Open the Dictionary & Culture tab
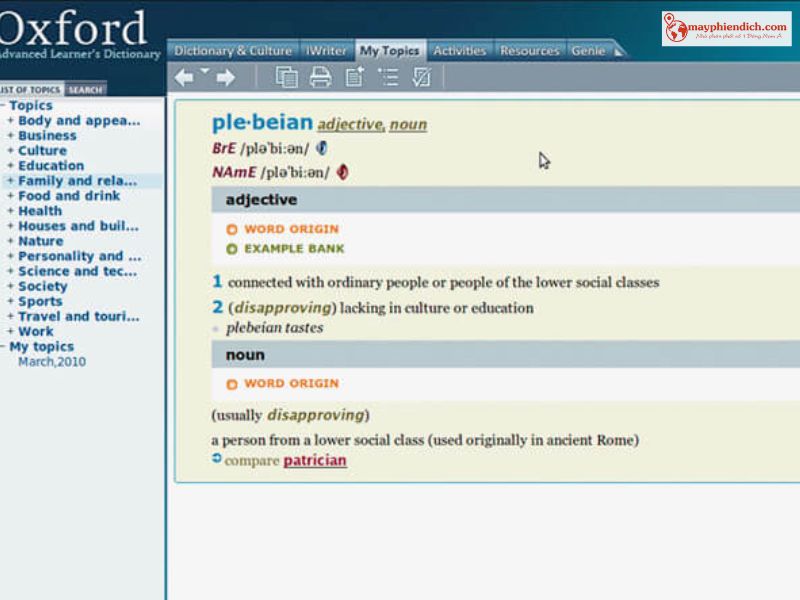The width and height of the screenshot is (800, 600). [x=232, y=49]
